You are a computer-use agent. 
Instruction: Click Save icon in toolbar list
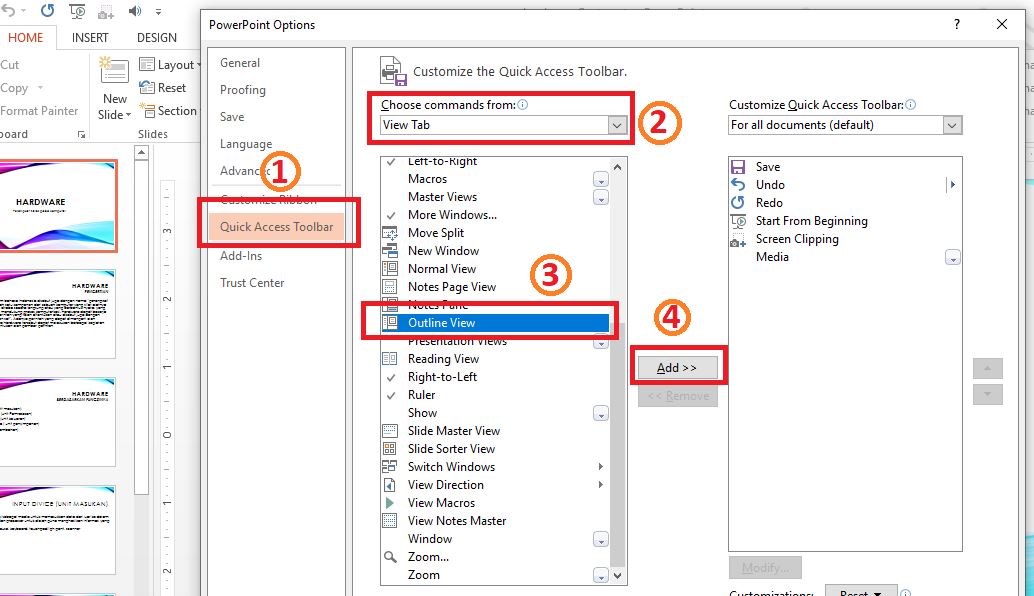738,167
